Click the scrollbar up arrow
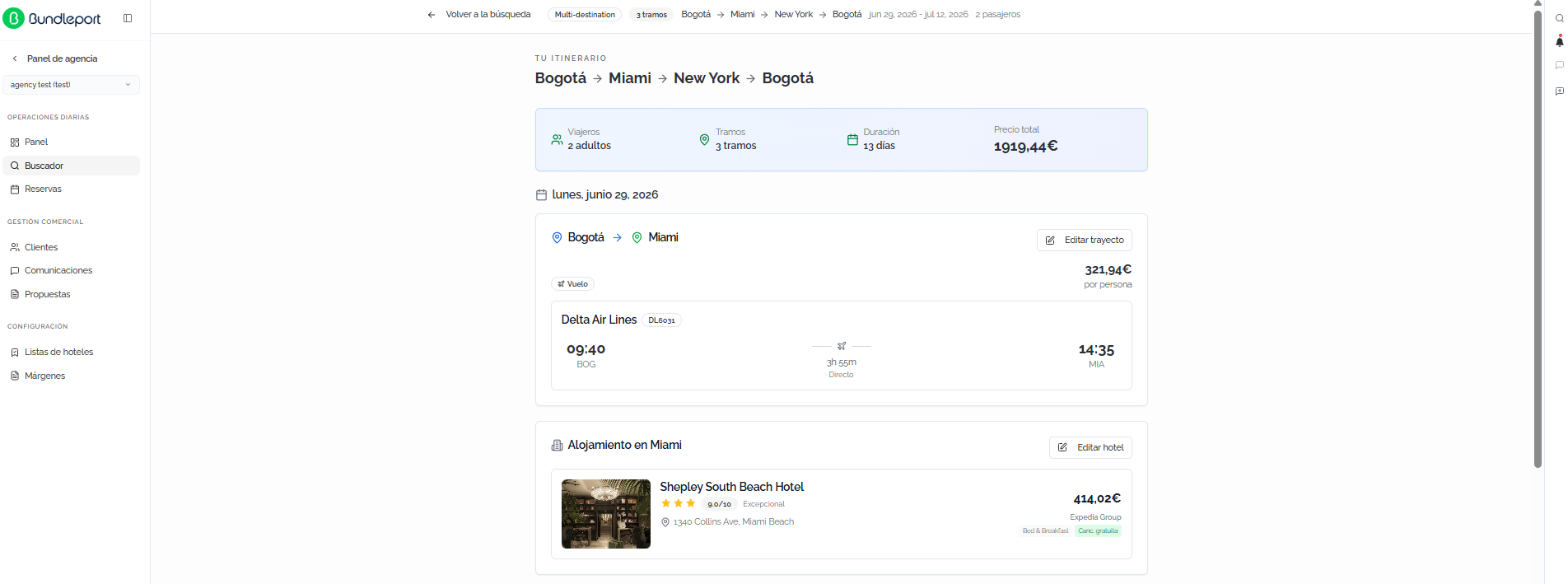 click(x=1538, y=3)
